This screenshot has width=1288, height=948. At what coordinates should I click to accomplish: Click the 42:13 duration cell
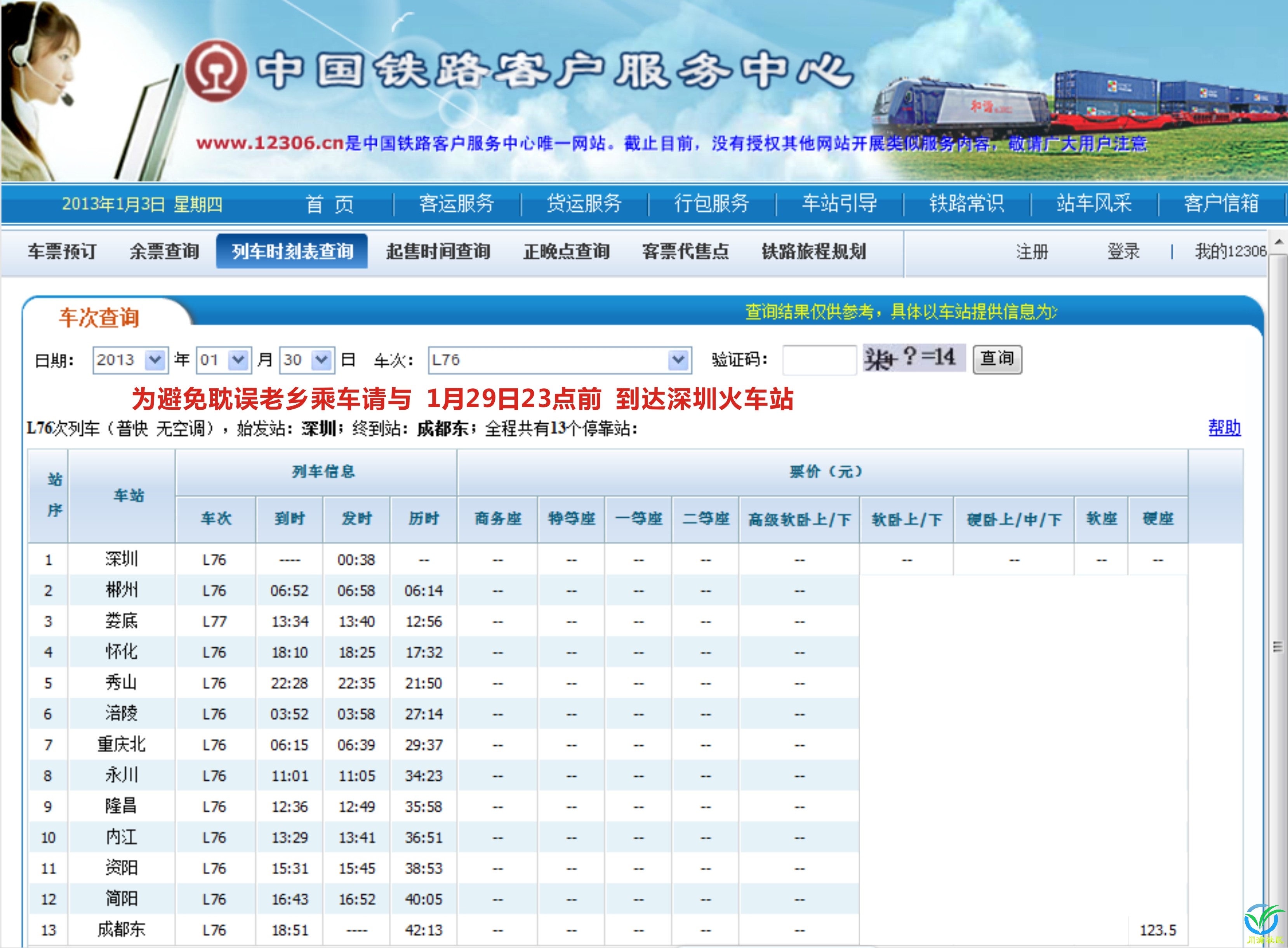[x=424, y=930]
